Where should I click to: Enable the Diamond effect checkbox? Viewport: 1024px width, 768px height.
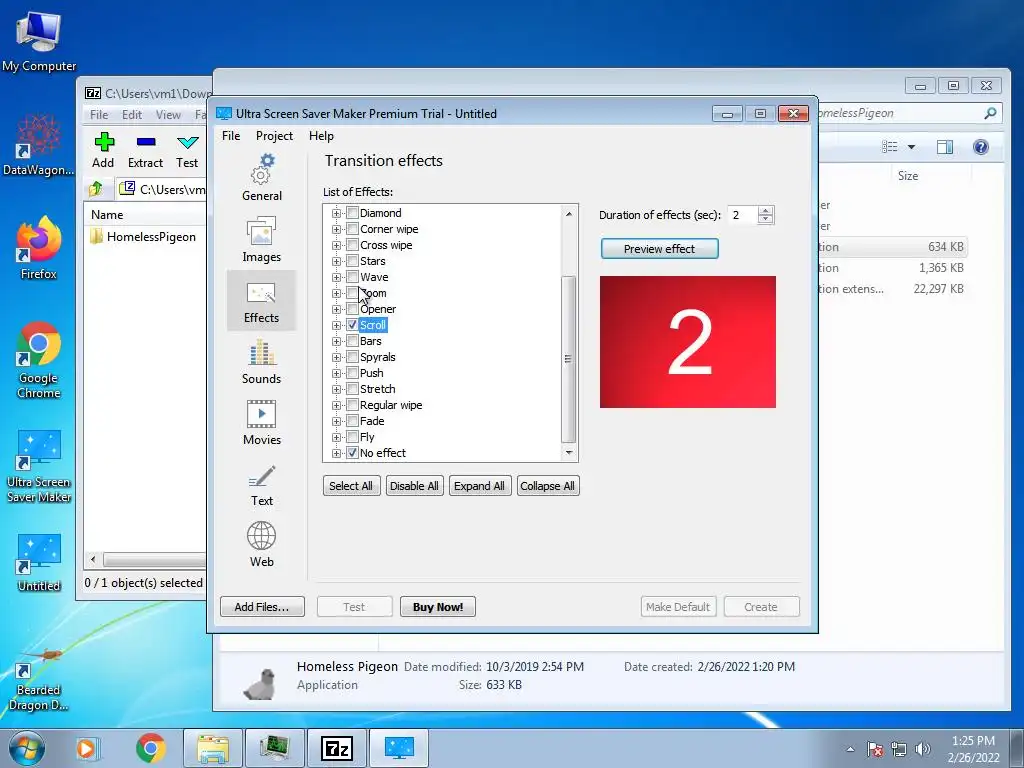[x=353, y=213]
